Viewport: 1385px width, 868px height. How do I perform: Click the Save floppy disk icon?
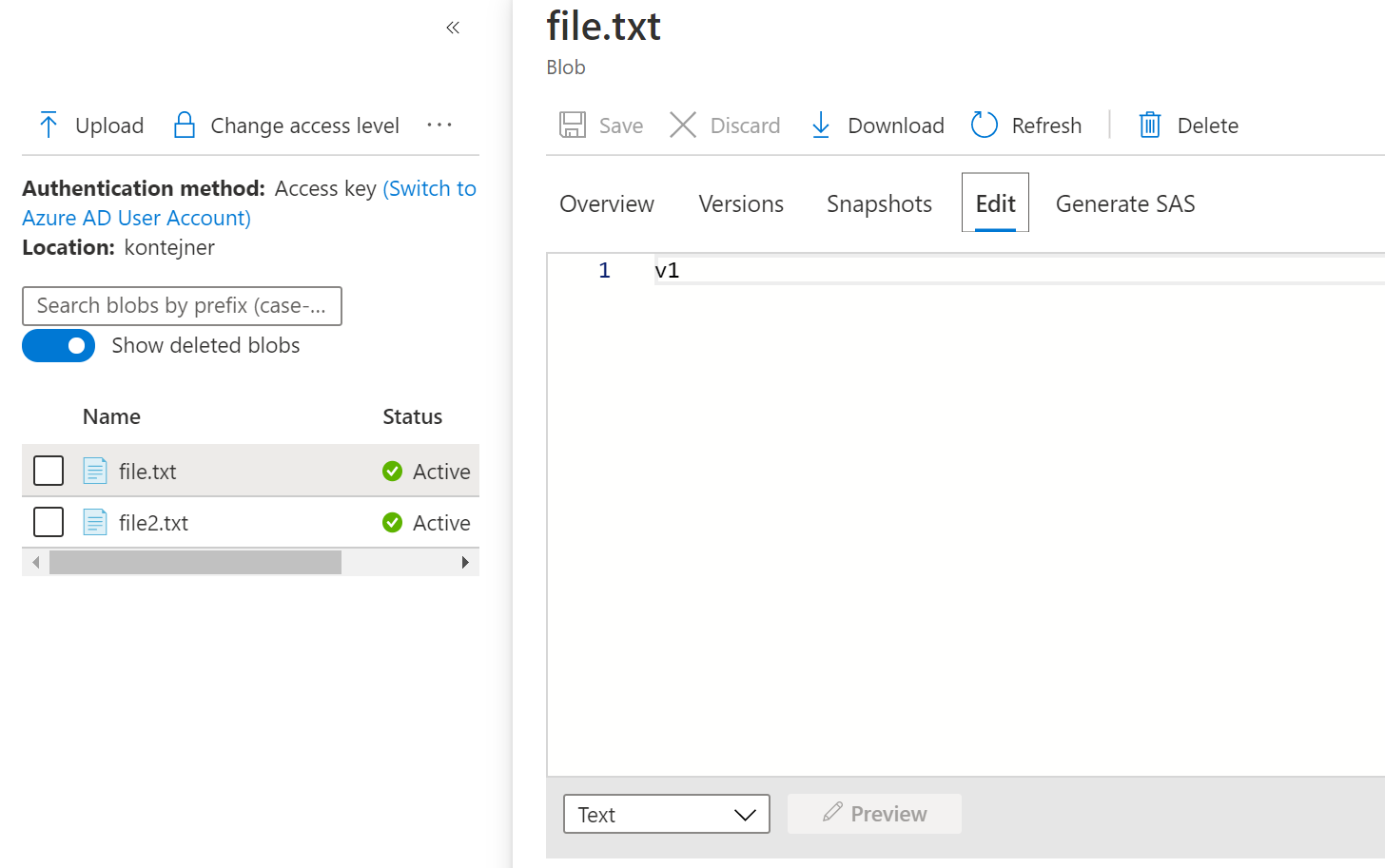click(573, 125)
